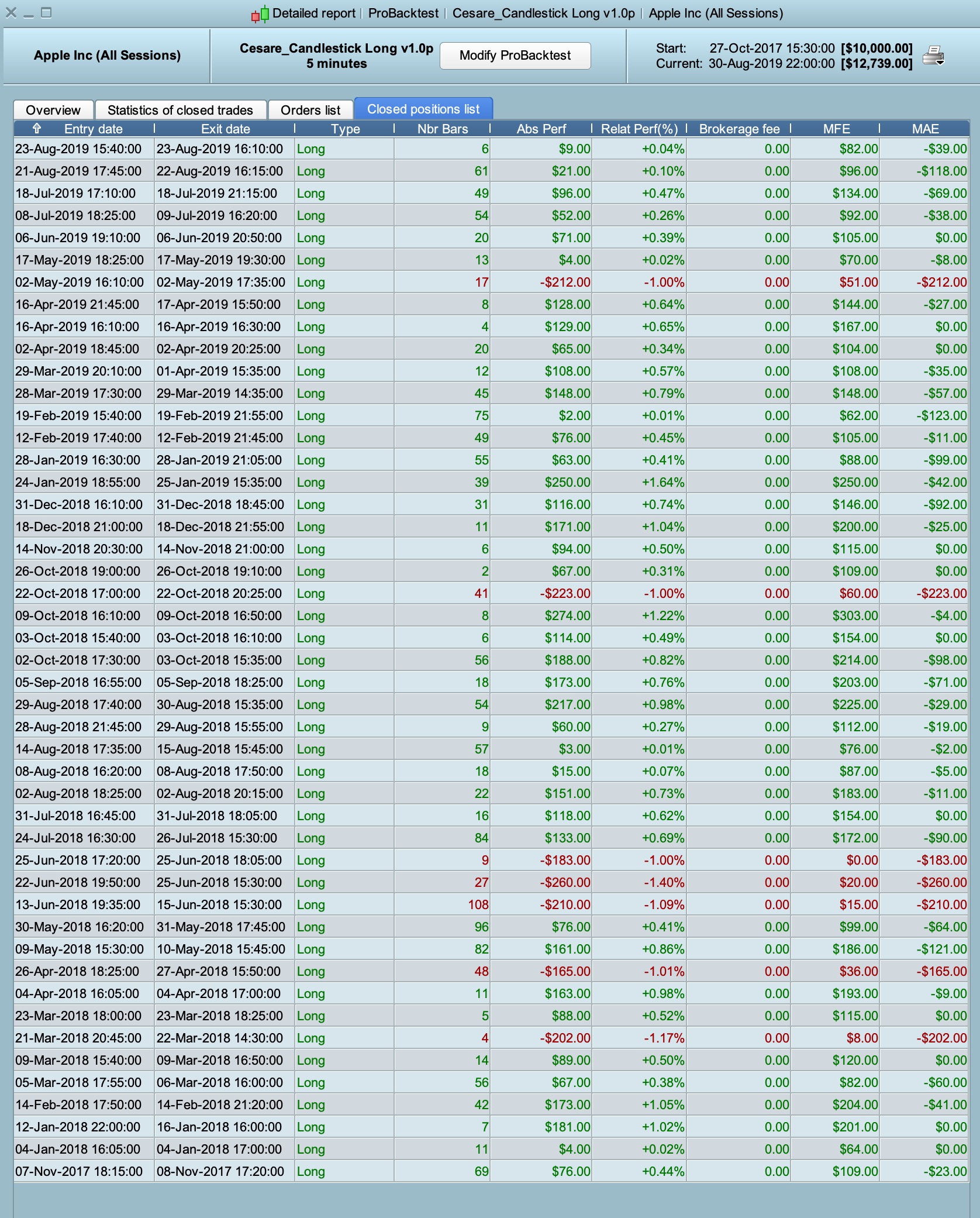The width and height of the screenshot is (980, 1218).
Task: Click the '5 minutes' timeframe label
Action: (x=336, y=64)
